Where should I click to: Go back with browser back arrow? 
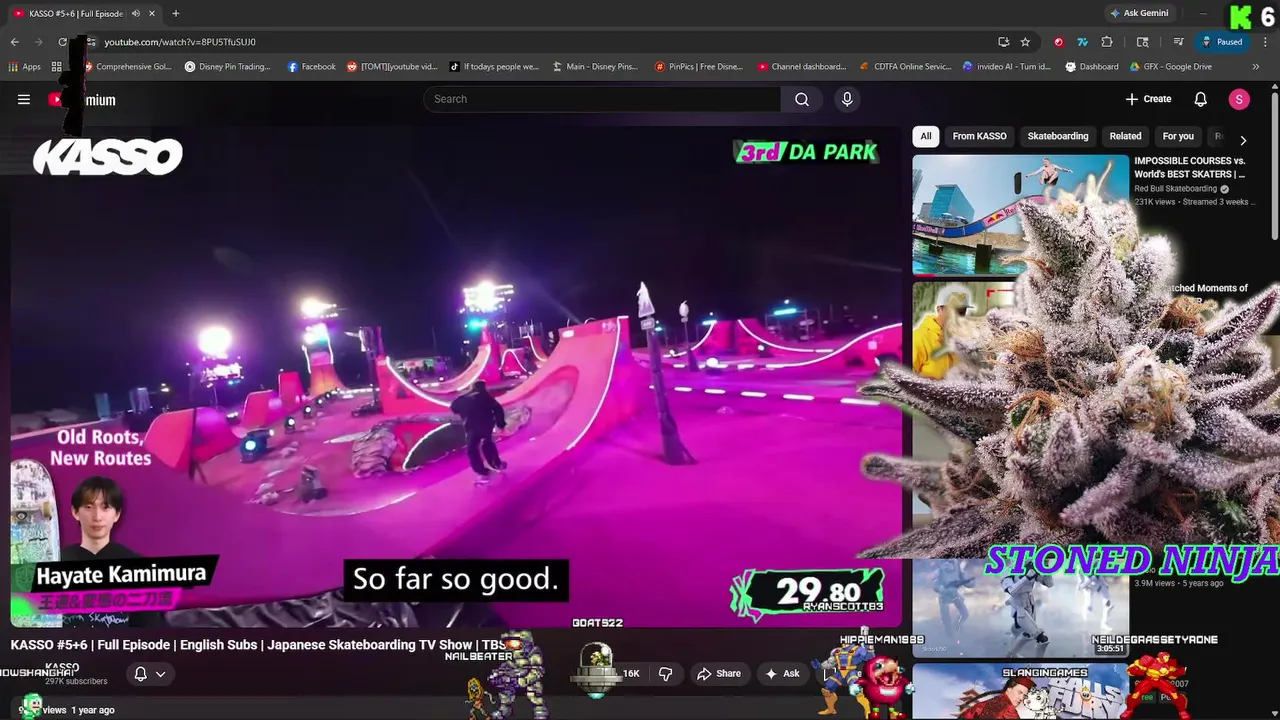[14, 42]
